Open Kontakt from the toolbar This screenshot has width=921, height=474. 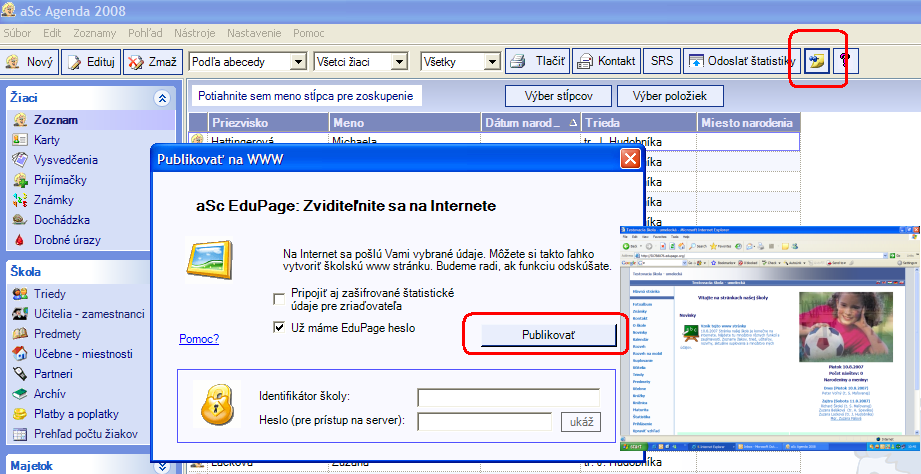coord(606,61)
